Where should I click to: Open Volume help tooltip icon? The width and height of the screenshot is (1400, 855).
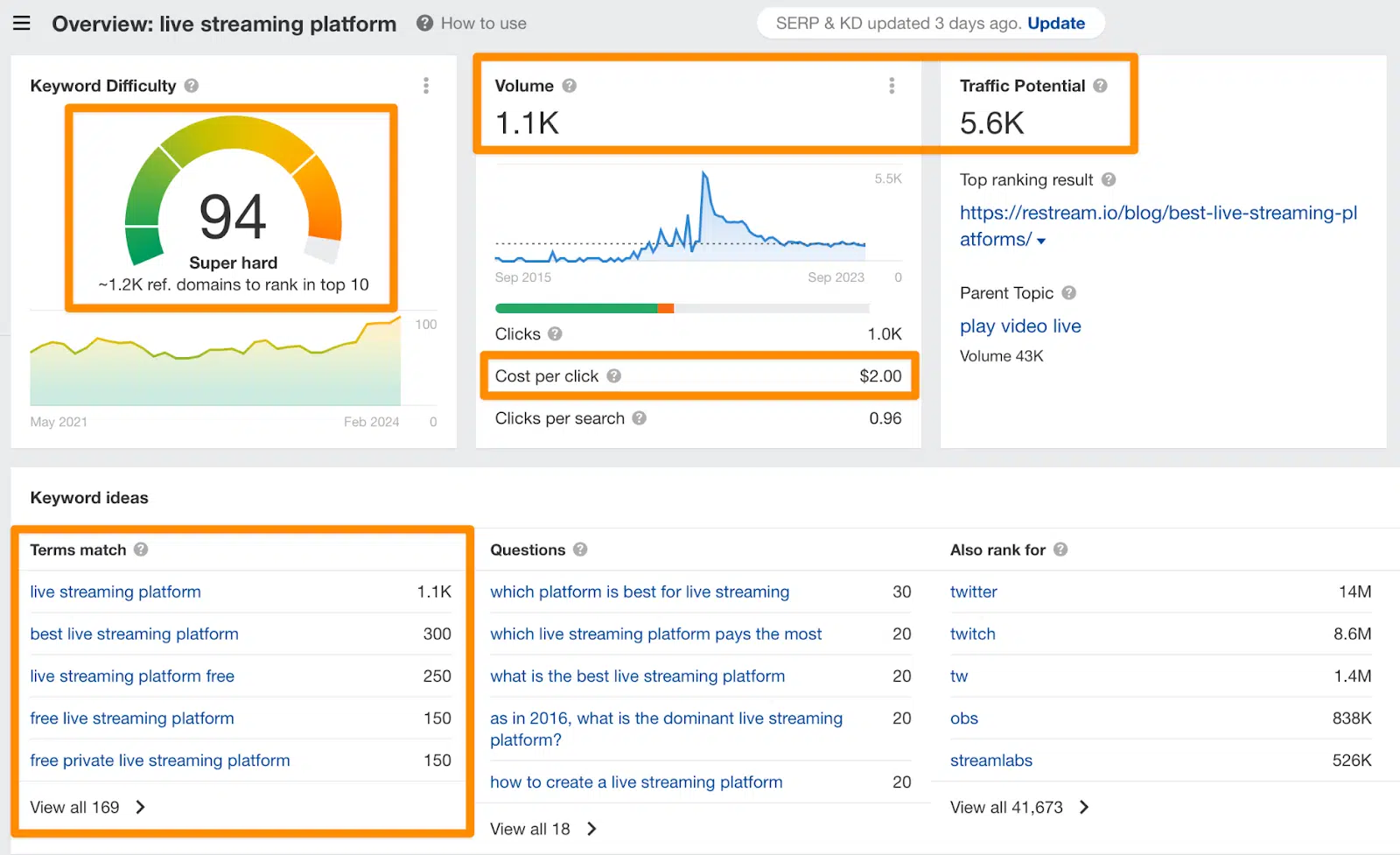tap(570, 86)
